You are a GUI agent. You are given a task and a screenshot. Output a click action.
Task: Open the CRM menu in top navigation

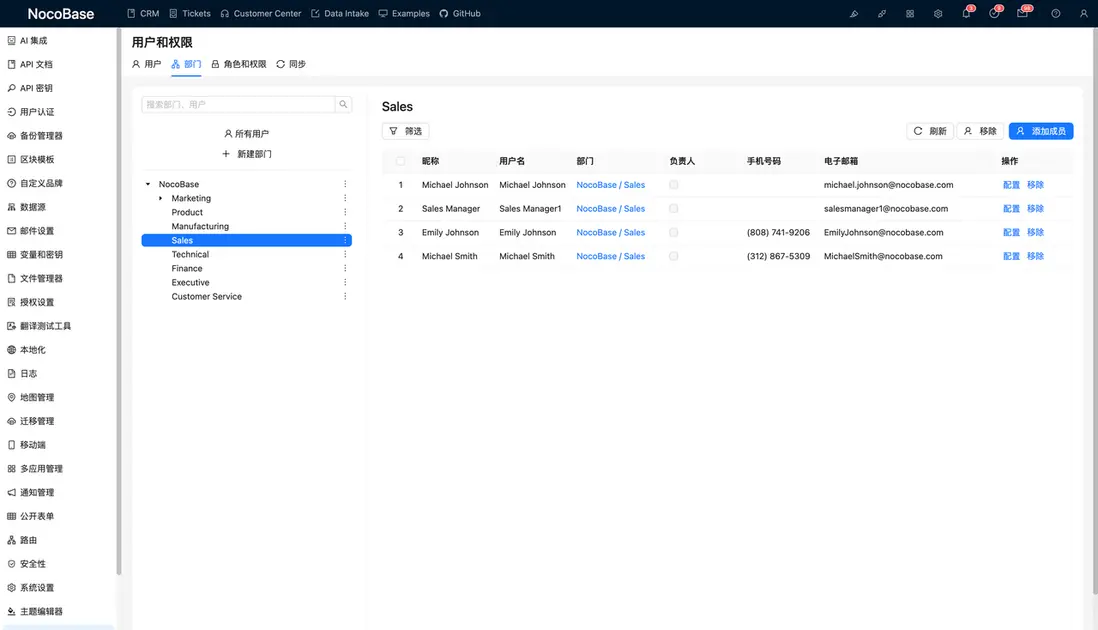pyautogui.click(x=143, y=13)
